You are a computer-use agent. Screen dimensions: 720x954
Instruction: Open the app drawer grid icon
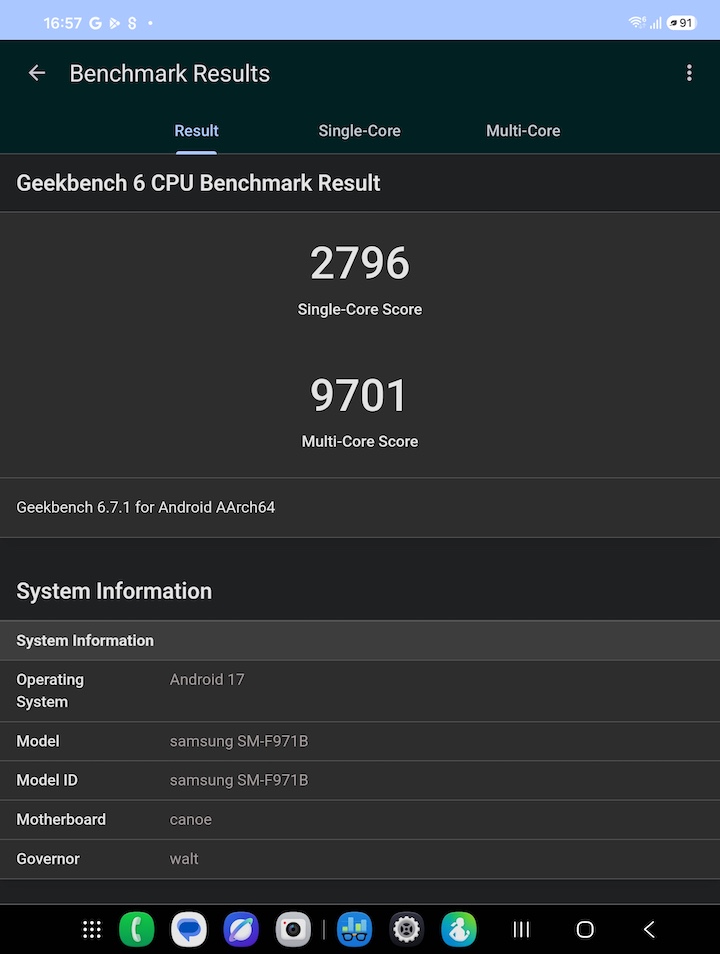pos(92,929)
